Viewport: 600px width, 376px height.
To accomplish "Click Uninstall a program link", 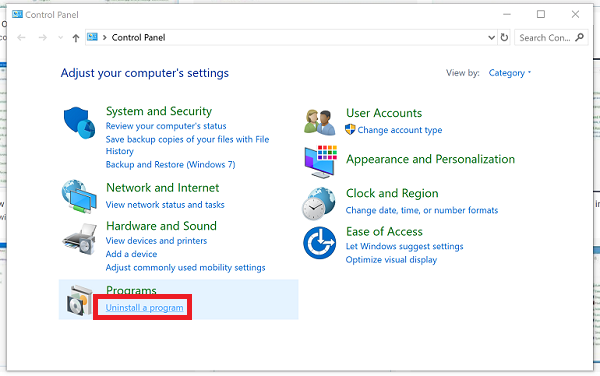I will click(x=145, y=308).
